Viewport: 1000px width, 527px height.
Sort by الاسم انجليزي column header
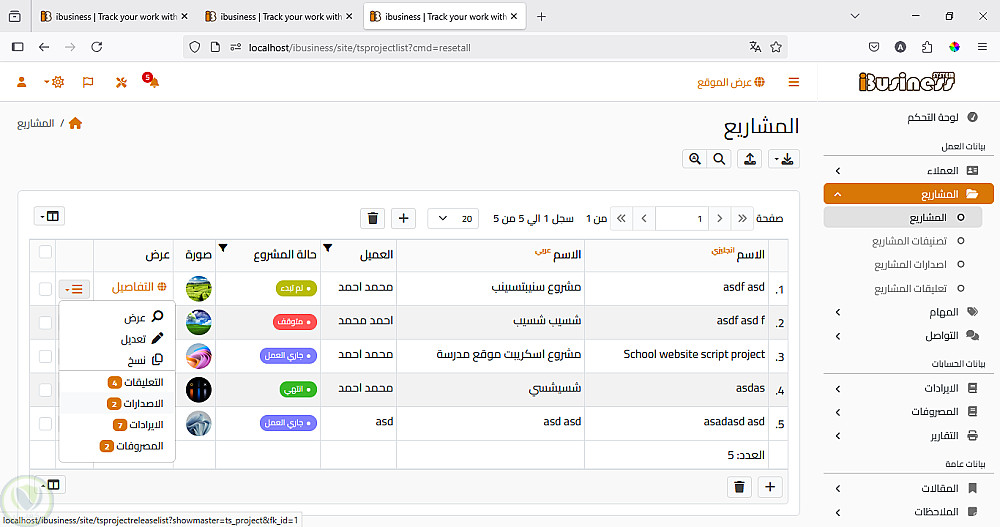click(738, 253)
